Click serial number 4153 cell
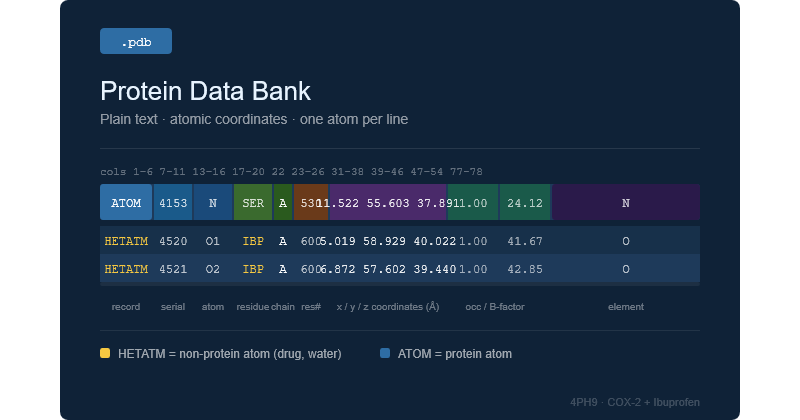This screenshot has width=800, height=420. click(x=173, y=202)
